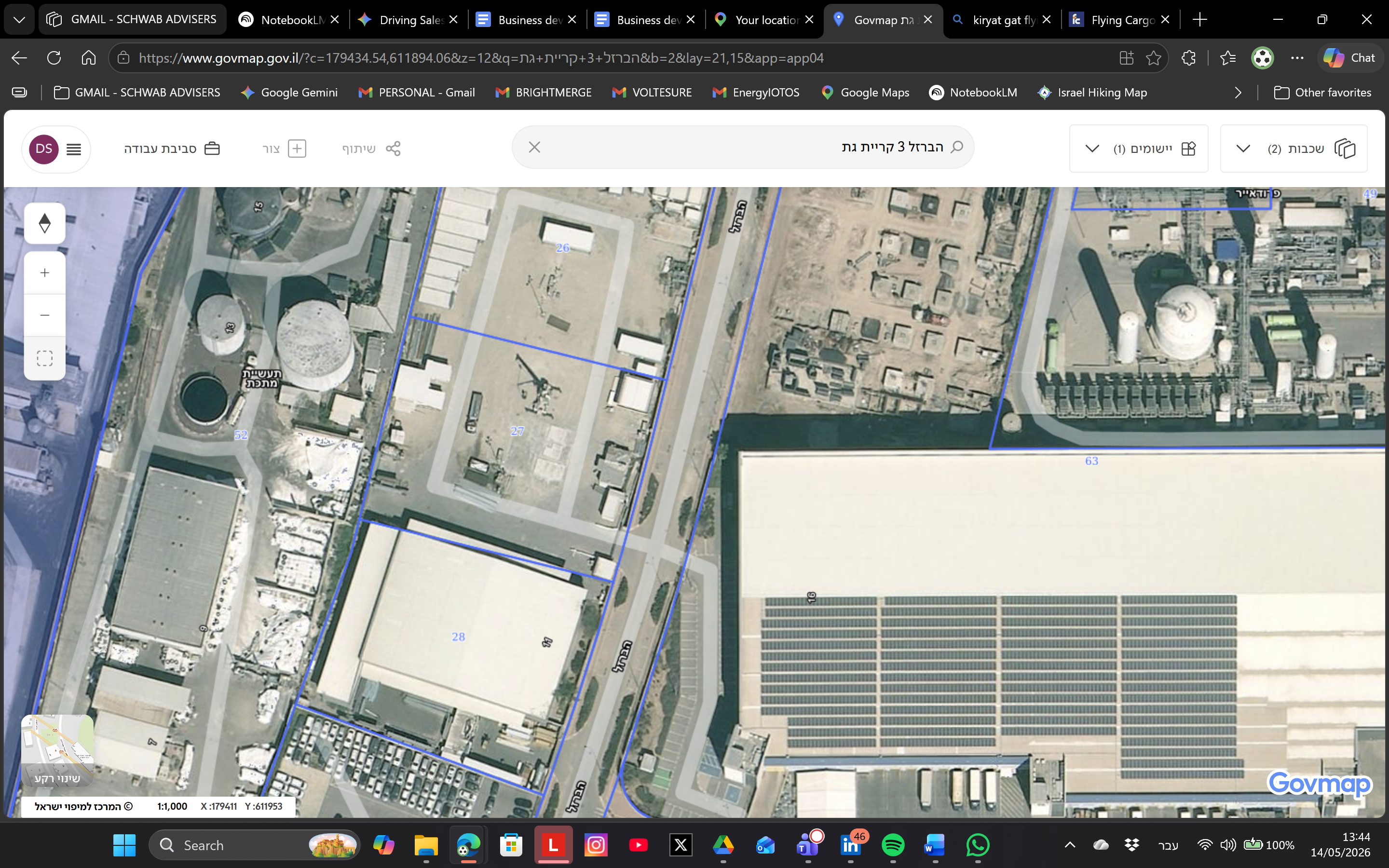Switch the background map via the שינוי רקע thumbnail
The height and width of the screenshot is (868, 1389).
[x=57, y=751]
